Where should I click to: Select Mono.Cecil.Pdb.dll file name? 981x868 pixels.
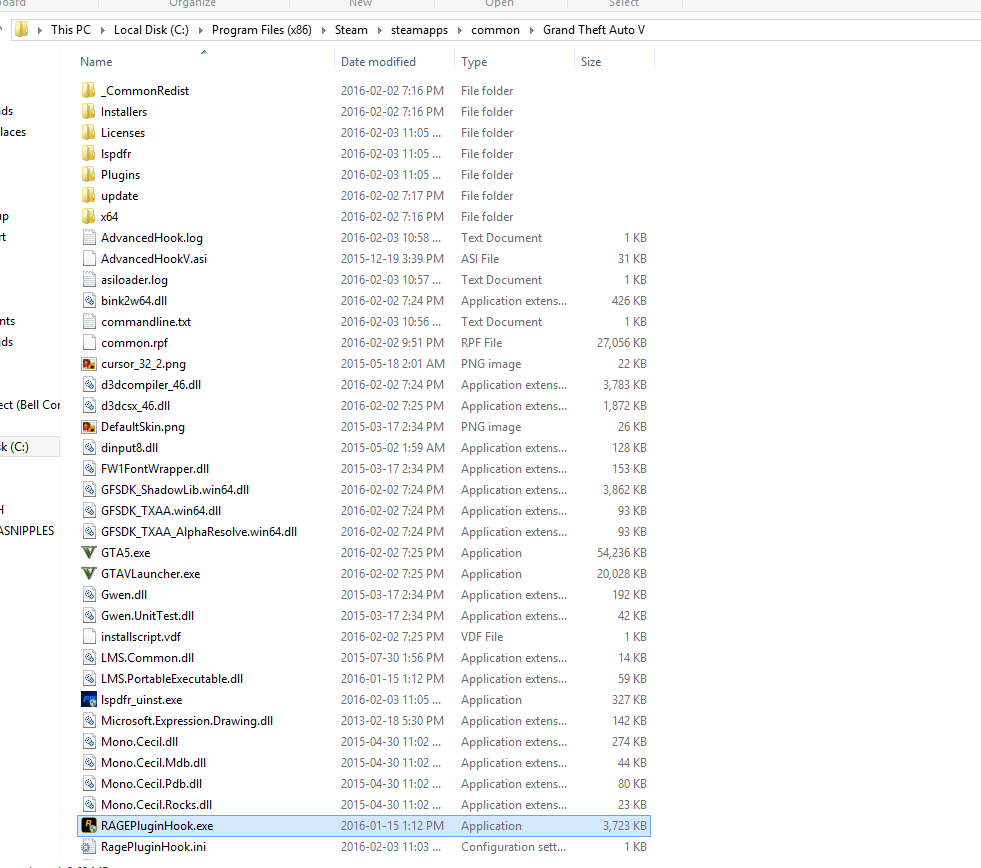pyautogui.click(x=151, y=784)
